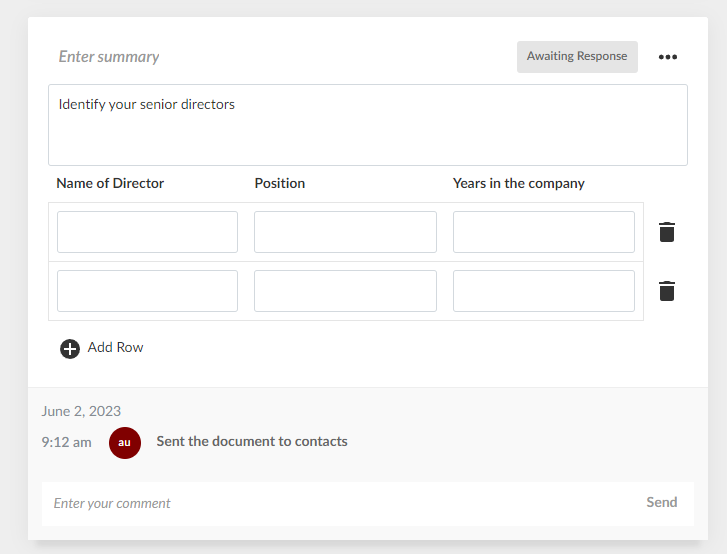727x554 pixels.
Task: Click the red 'au' user avatar
Action: tap(125, 442)
